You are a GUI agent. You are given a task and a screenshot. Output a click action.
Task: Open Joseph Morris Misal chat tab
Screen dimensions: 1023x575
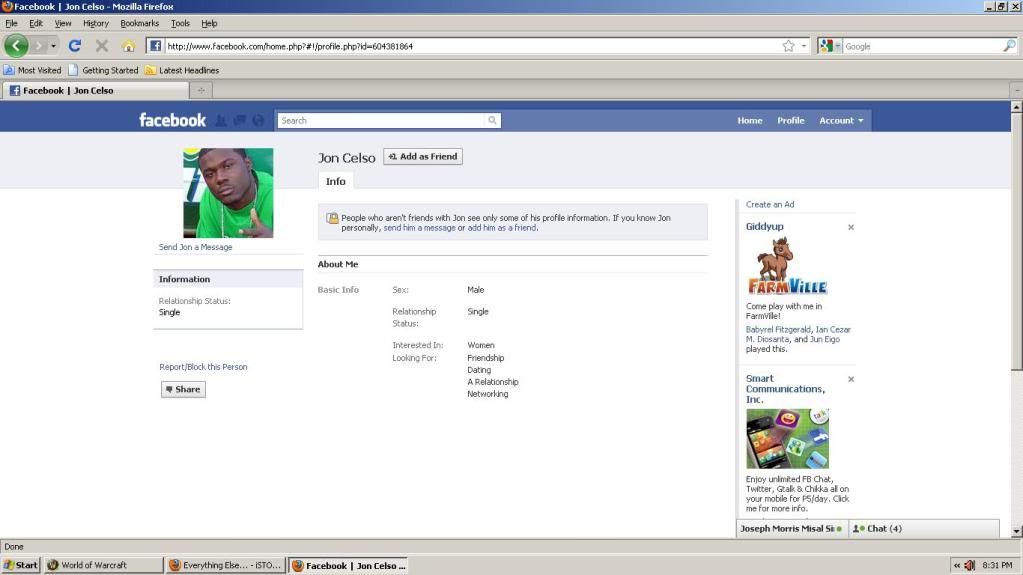point(792,529)
